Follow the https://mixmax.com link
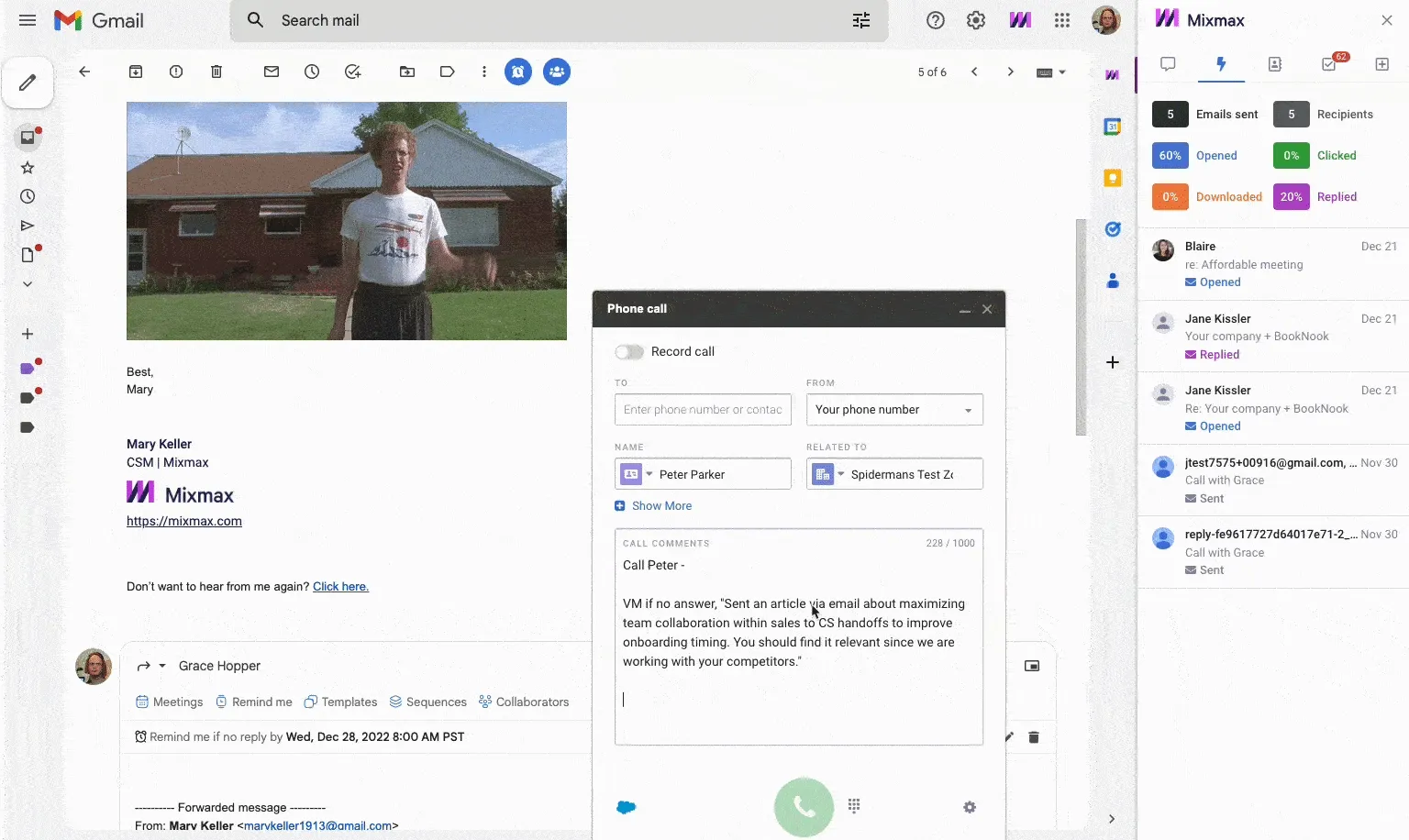 [184, 521]
